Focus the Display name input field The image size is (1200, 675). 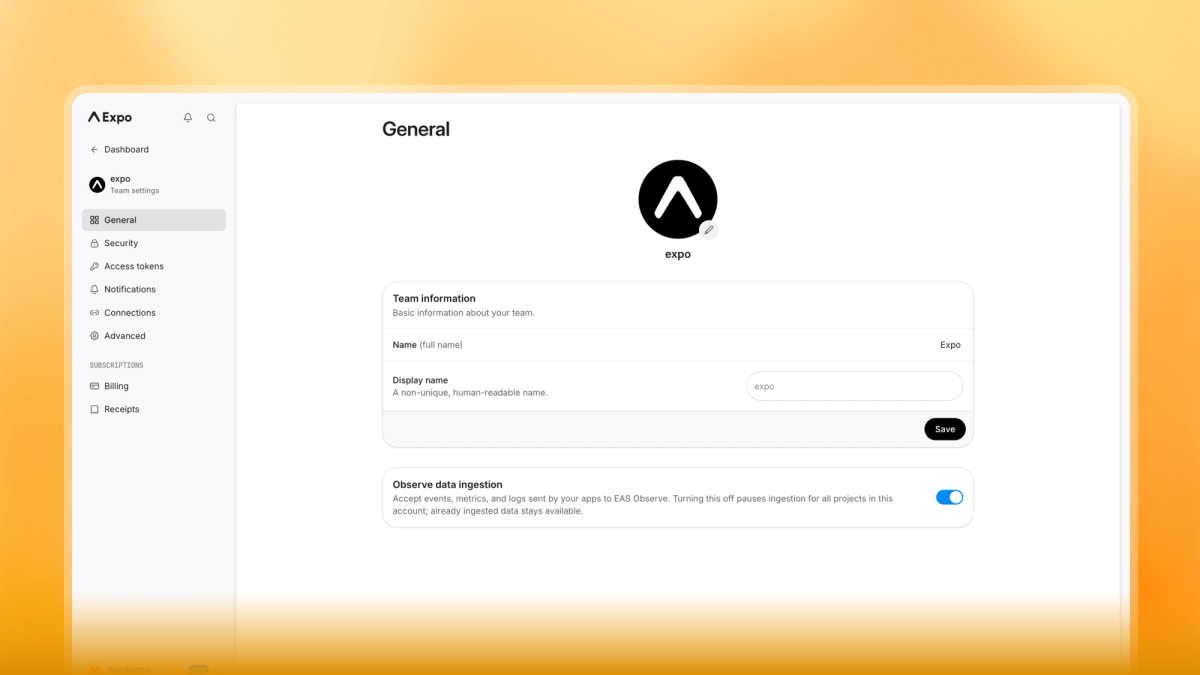pyautogui.click(x=855, y=386)
